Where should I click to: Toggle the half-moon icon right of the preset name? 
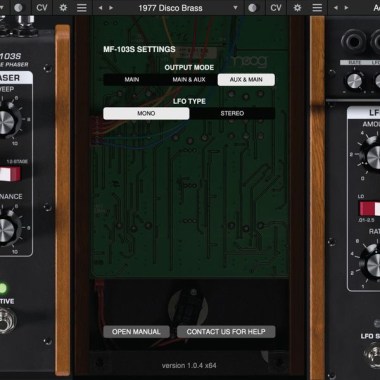pyautogui.click(x=253, y=8)
